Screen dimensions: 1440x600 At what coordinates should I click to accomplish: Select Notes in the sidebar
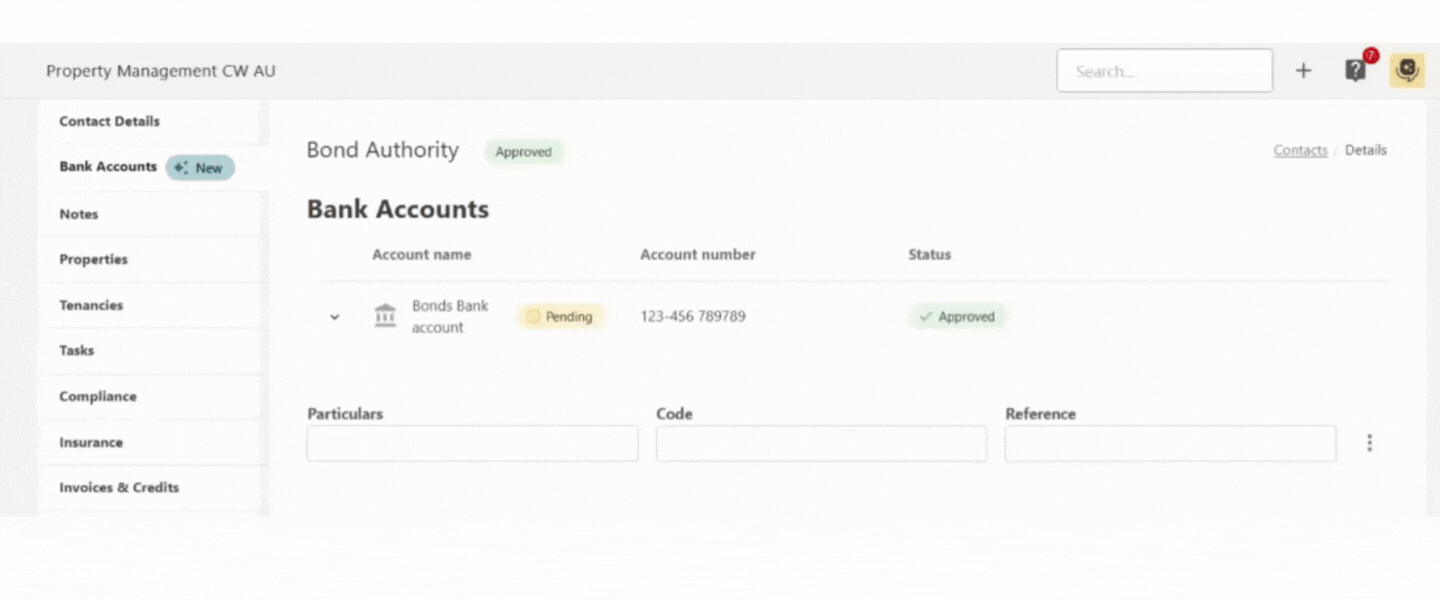tap(79, 214)
